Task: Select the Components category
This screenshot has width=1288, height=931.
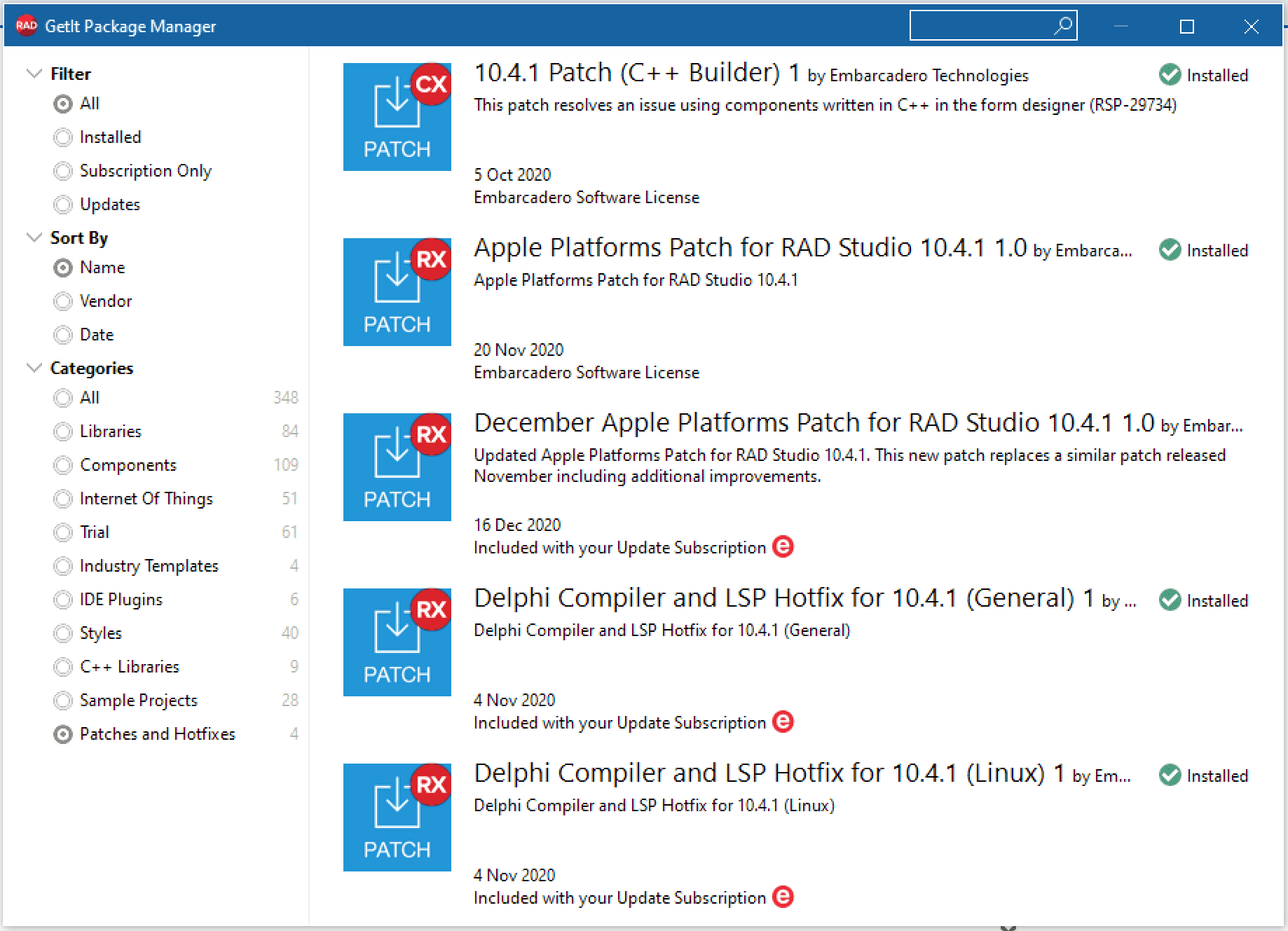Action: coord(63,465)
